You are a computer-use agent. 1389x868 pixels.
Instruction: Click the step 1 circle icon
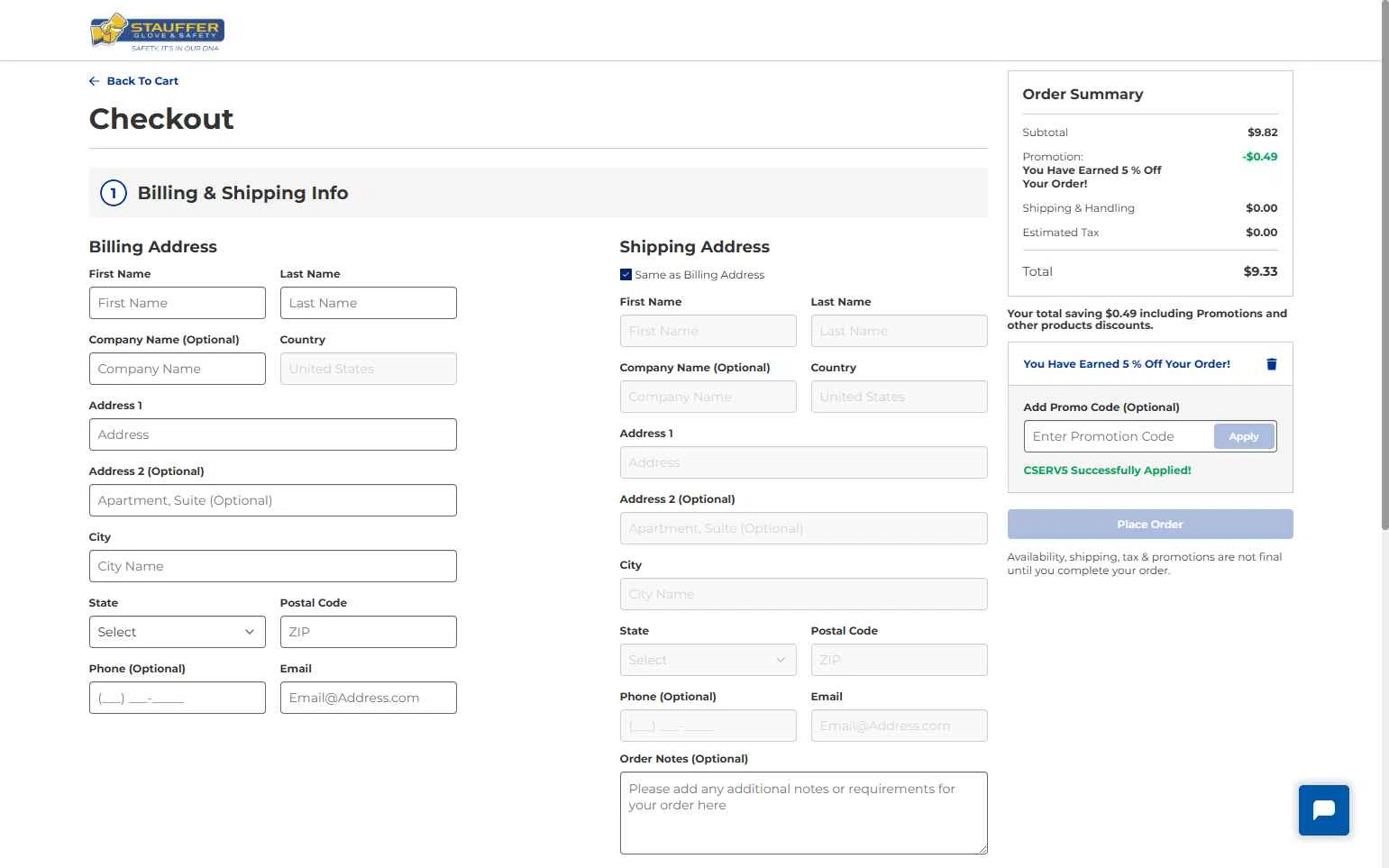tap(113, 193)
